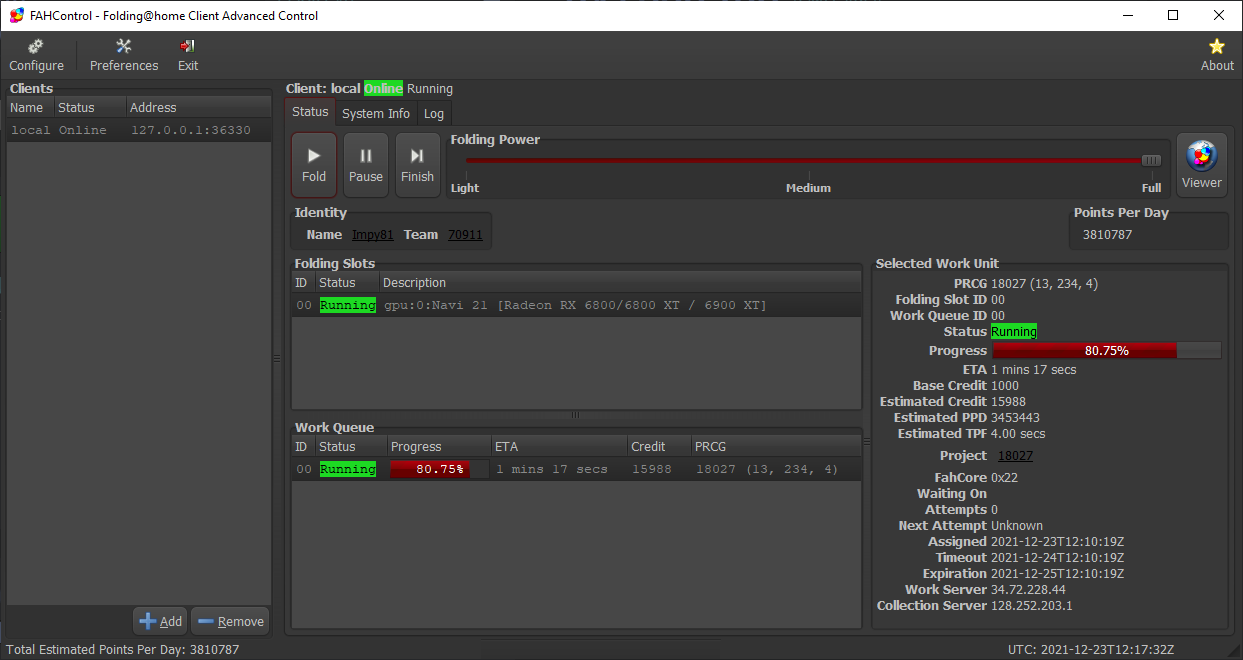The width and height of the screenshot is (1243, 660).
Task: Add a new client
Action: (x=160, y=621)
